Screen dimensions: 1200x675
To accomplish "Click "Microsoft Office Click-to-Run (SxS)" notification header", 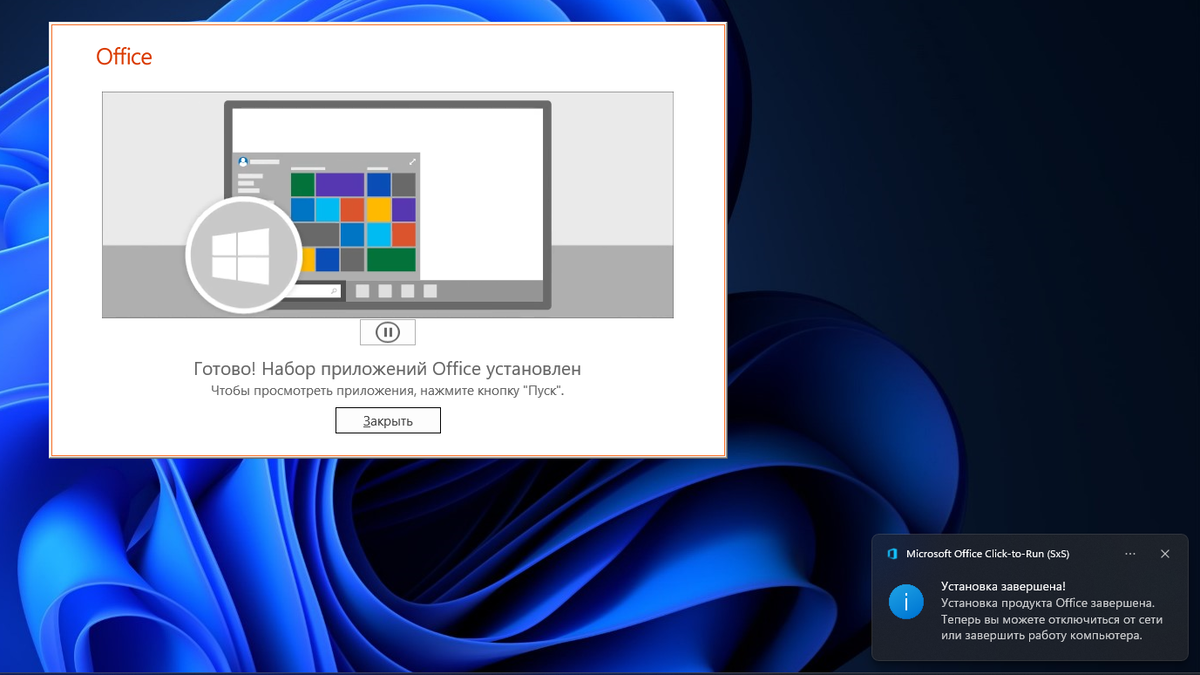I will point(986,553).
